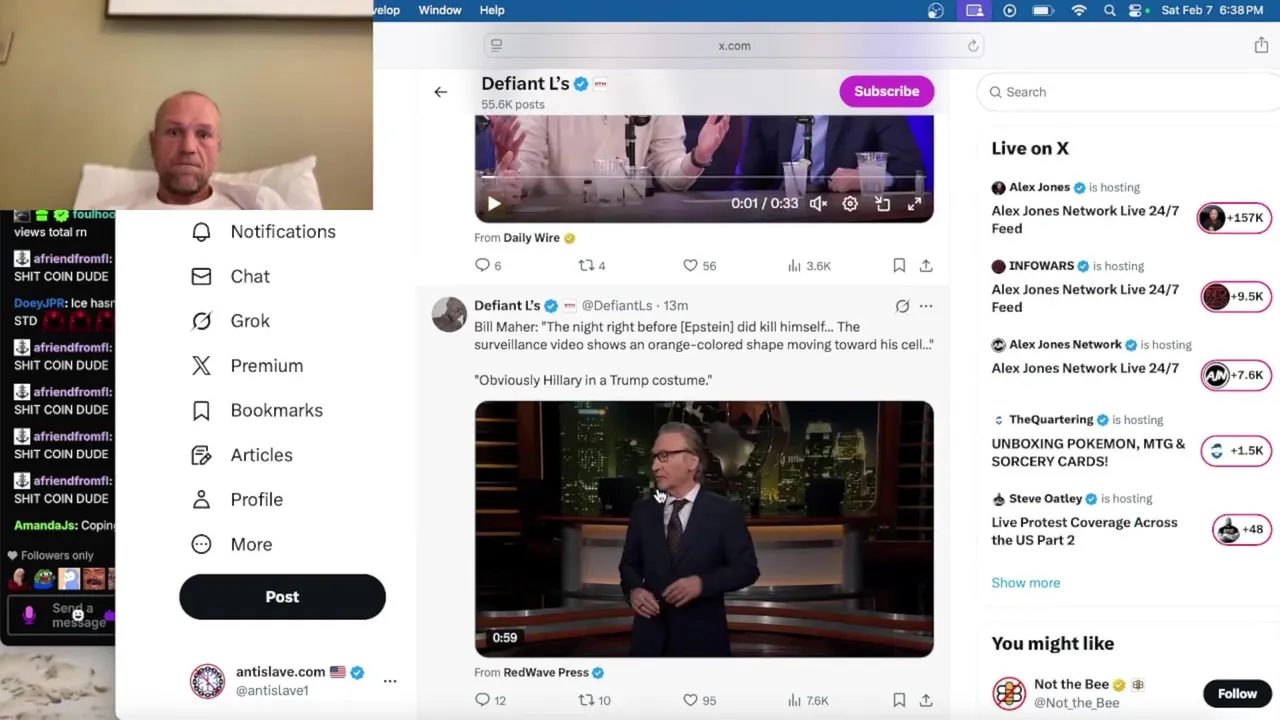Screen dimensions: 1280x720
Task: Open the antislave.com account profile picture
Action: coord(208,681)
